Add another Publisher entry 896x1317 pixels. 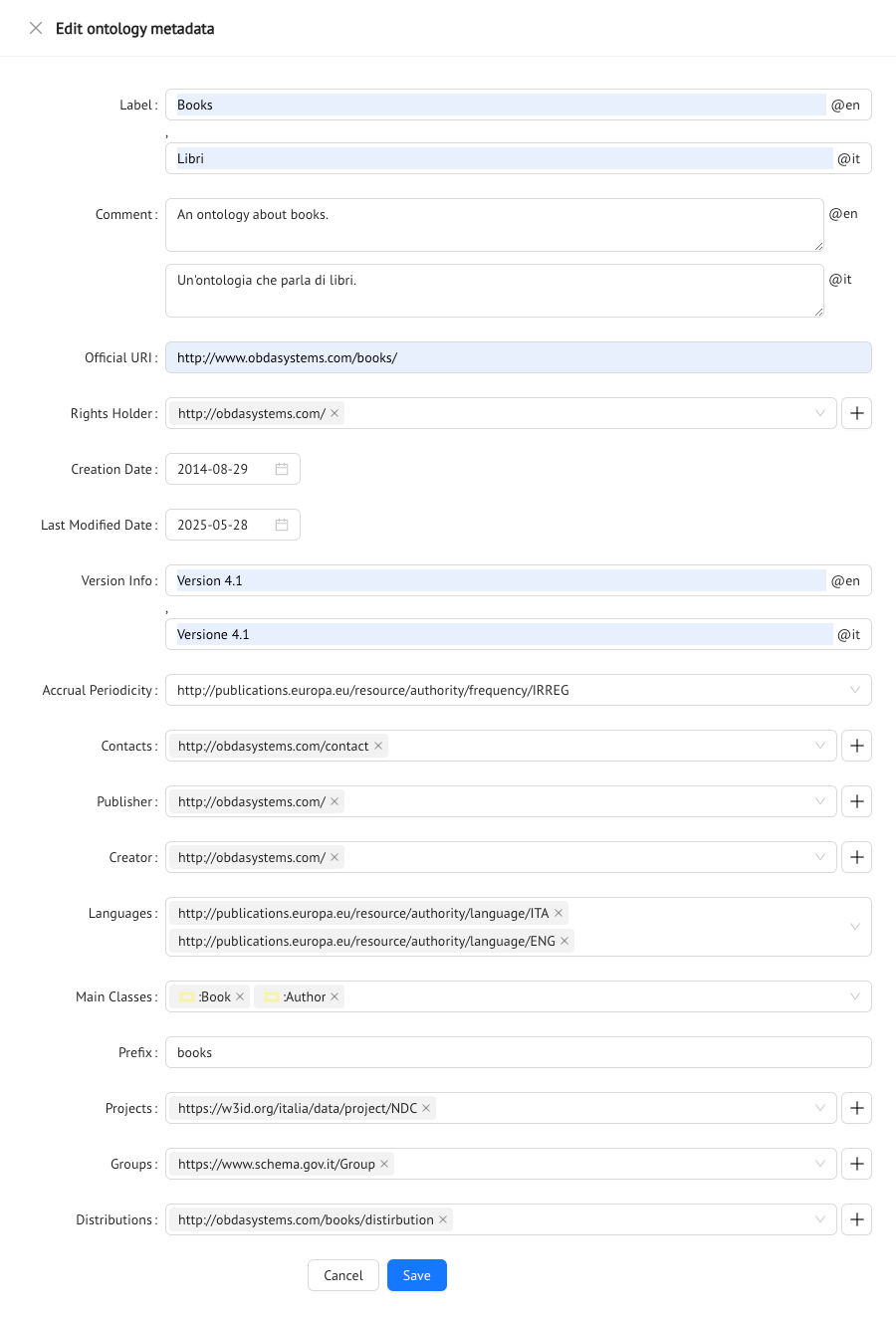pos(856,800)
